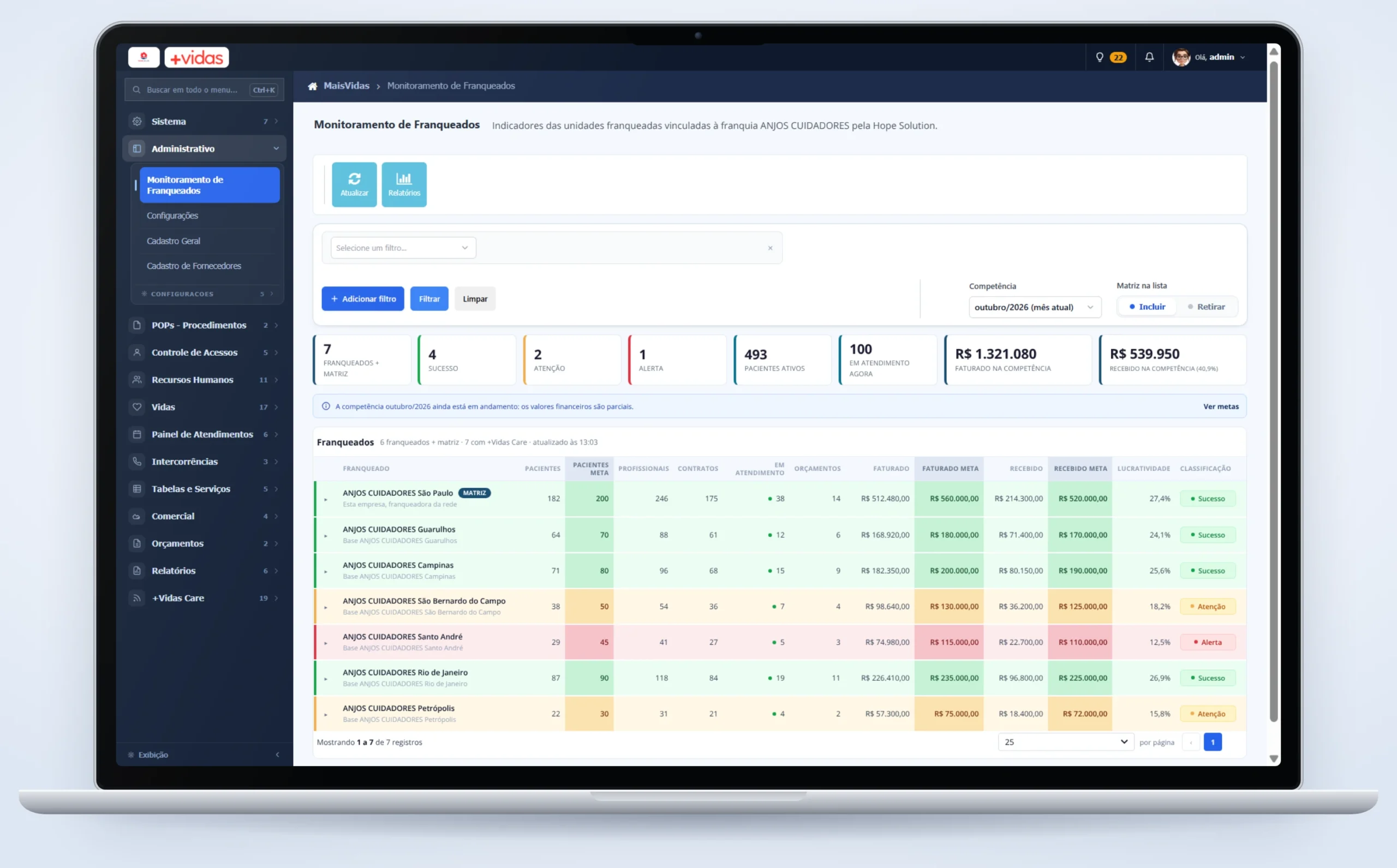
Task: Click the Adicionar filtro button
Action: pyautogui.click(x=363, y=298)
